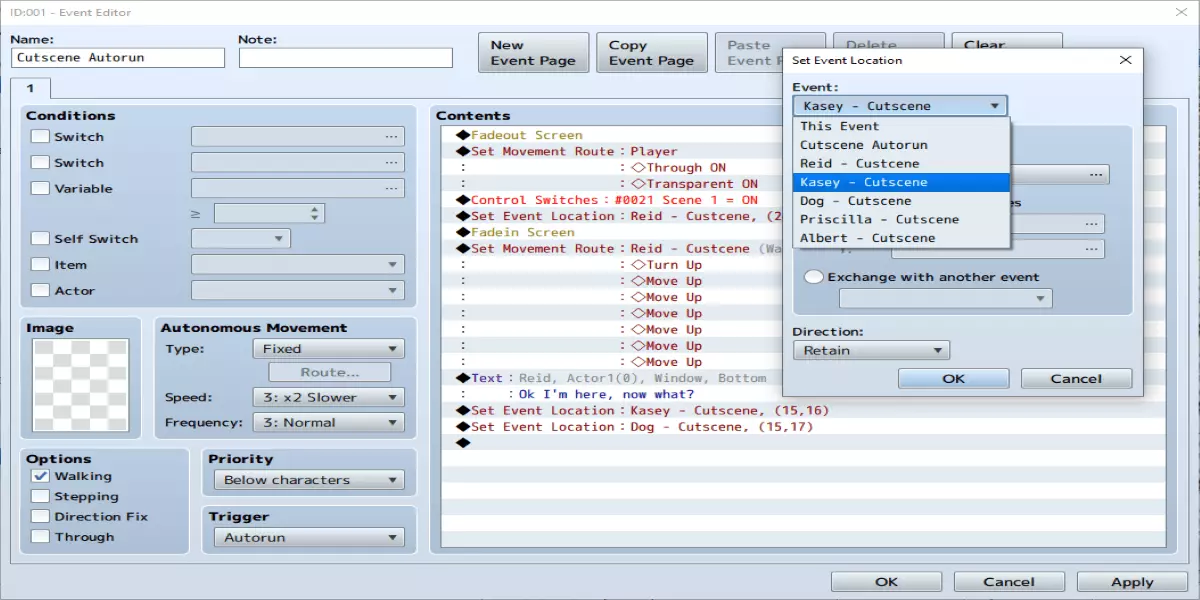The width and height of the screenshot is (1200, 600).
Task: Open the Direction Retain dropdown
Action: click(870, 350)
